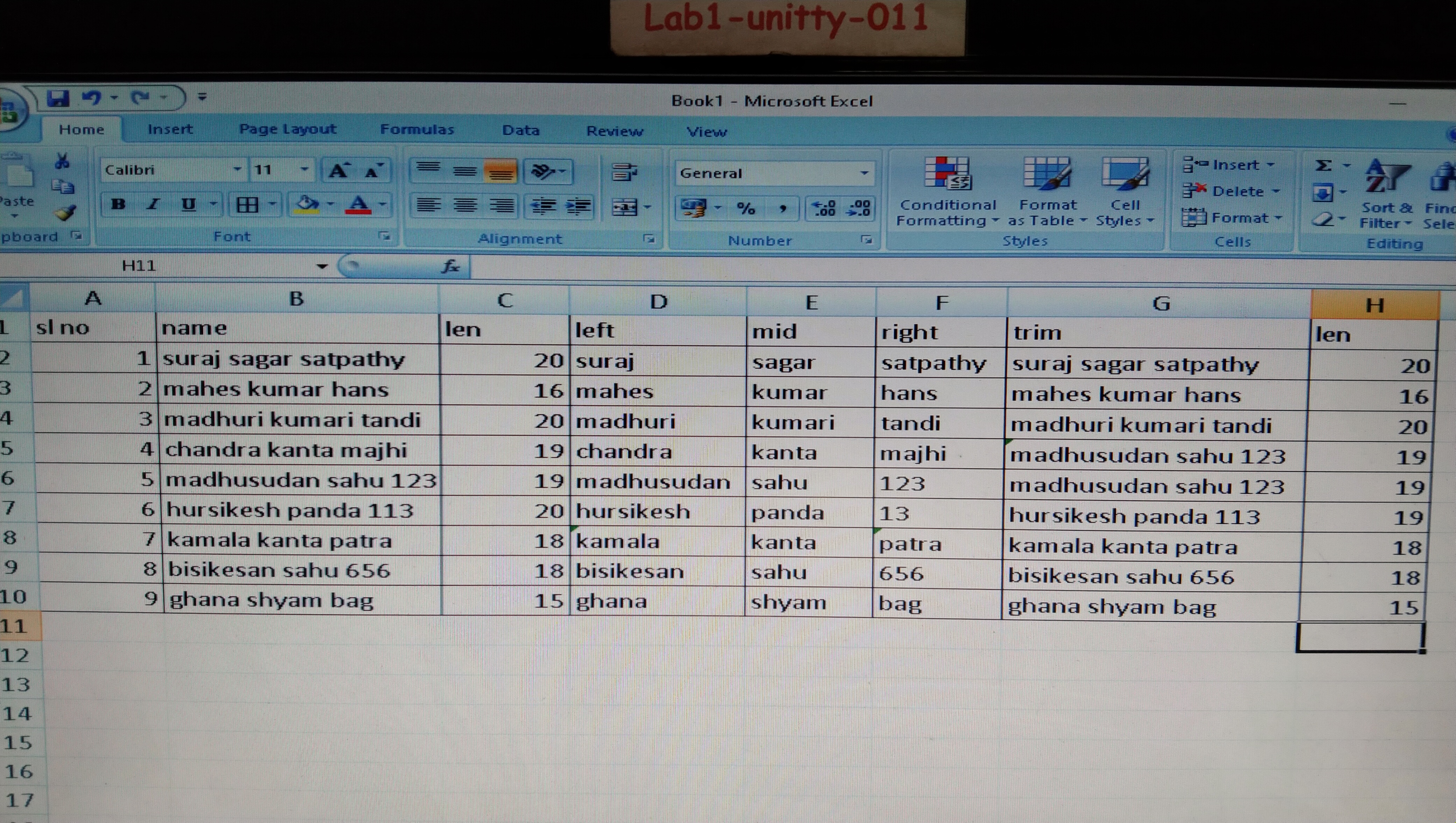Open the Calibri font name dropdown

pyautogui.click(x=237, y=170)
